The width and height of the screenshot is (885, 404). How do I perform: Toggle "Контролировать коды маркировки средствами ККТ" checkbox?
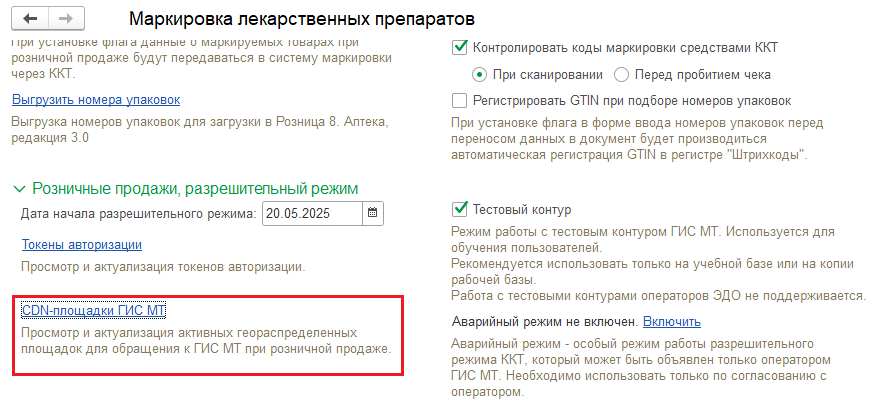click(460, 48)
